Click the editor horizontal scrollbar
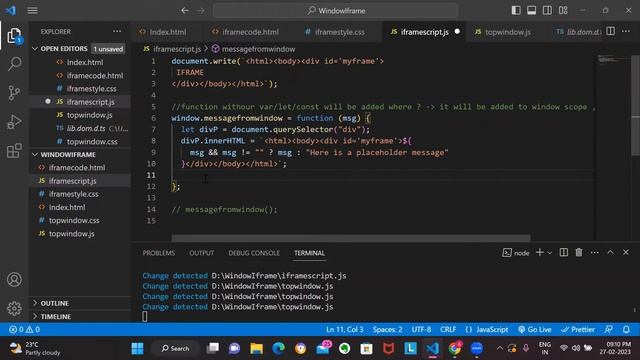Screen dimensions: 640x360 (351, 238)
